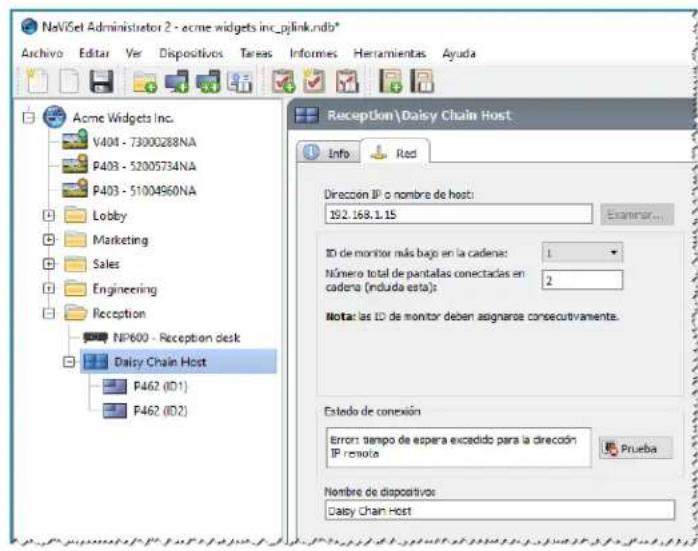Click the task clipboard with red mark icon

point(347,81)
